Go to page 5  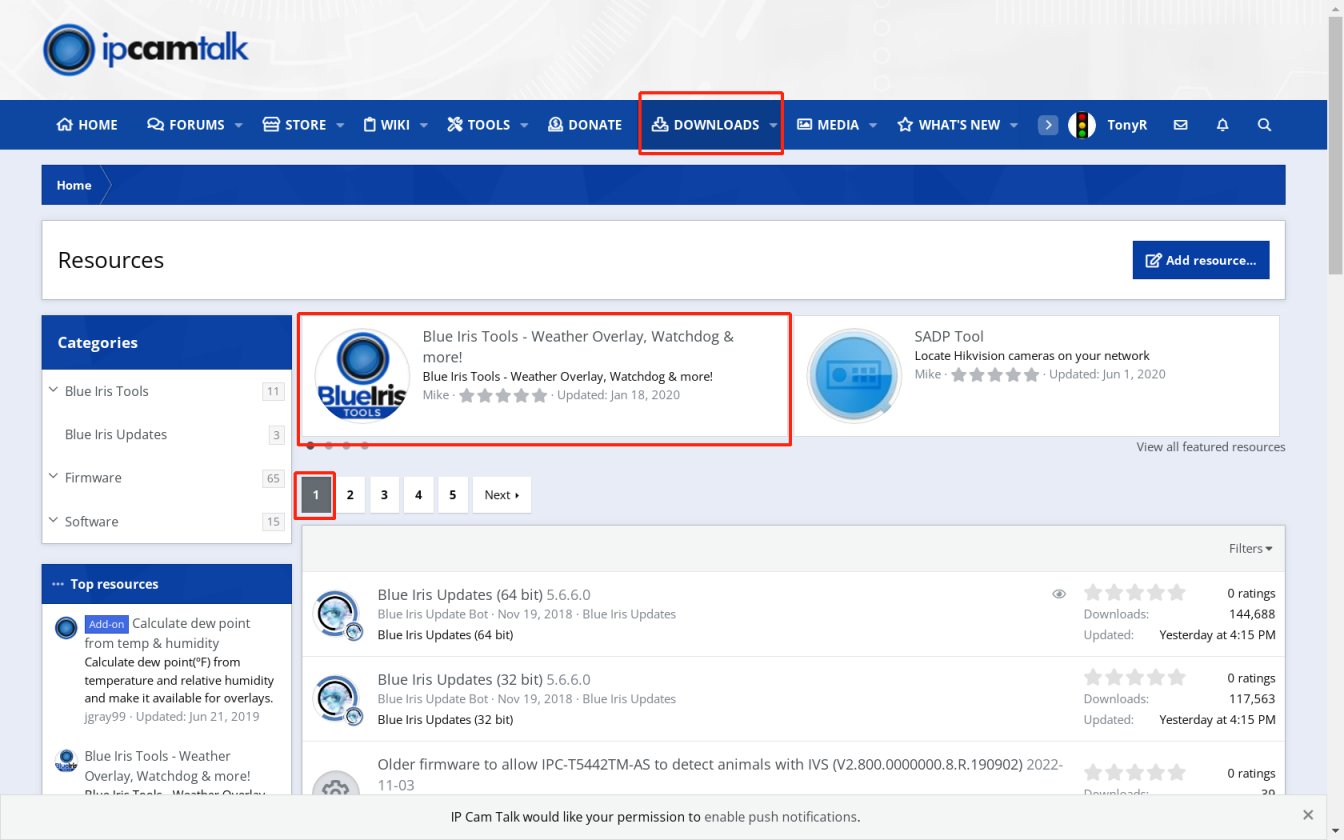click(452, 495)
